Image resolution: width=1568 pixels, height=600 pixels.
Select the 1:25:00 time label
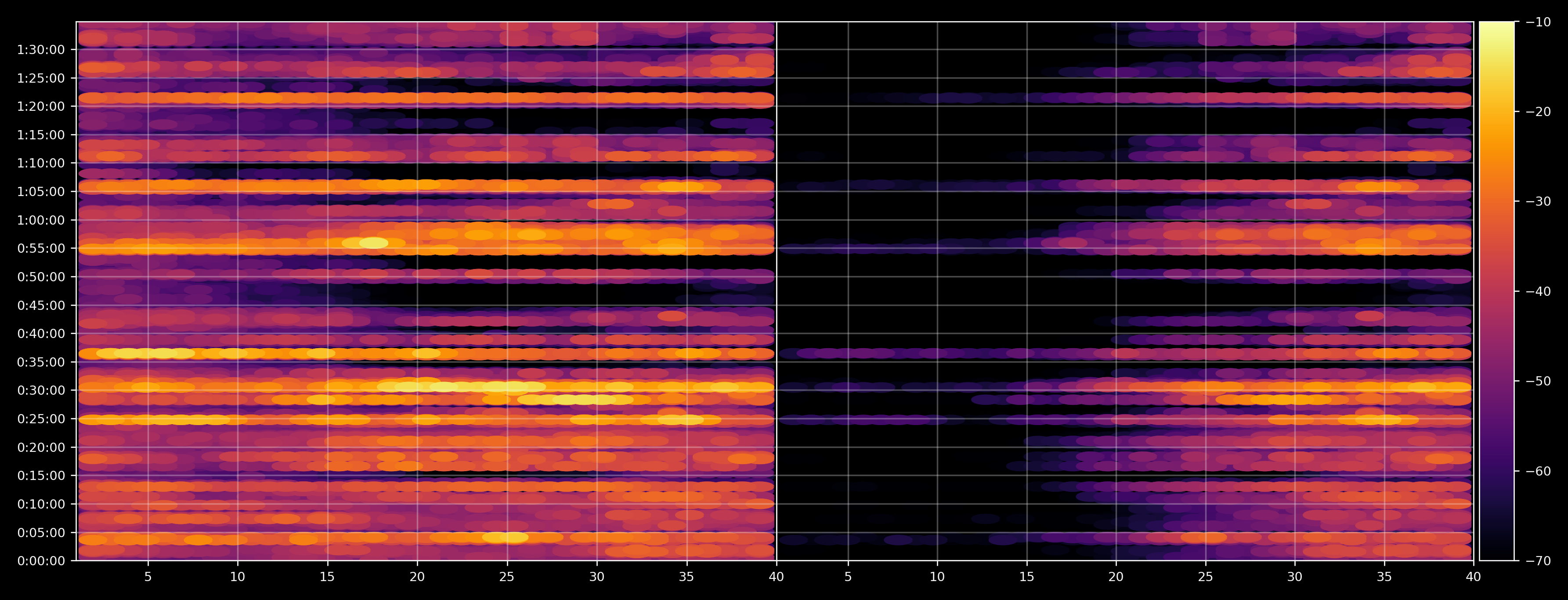coord(41,78)
